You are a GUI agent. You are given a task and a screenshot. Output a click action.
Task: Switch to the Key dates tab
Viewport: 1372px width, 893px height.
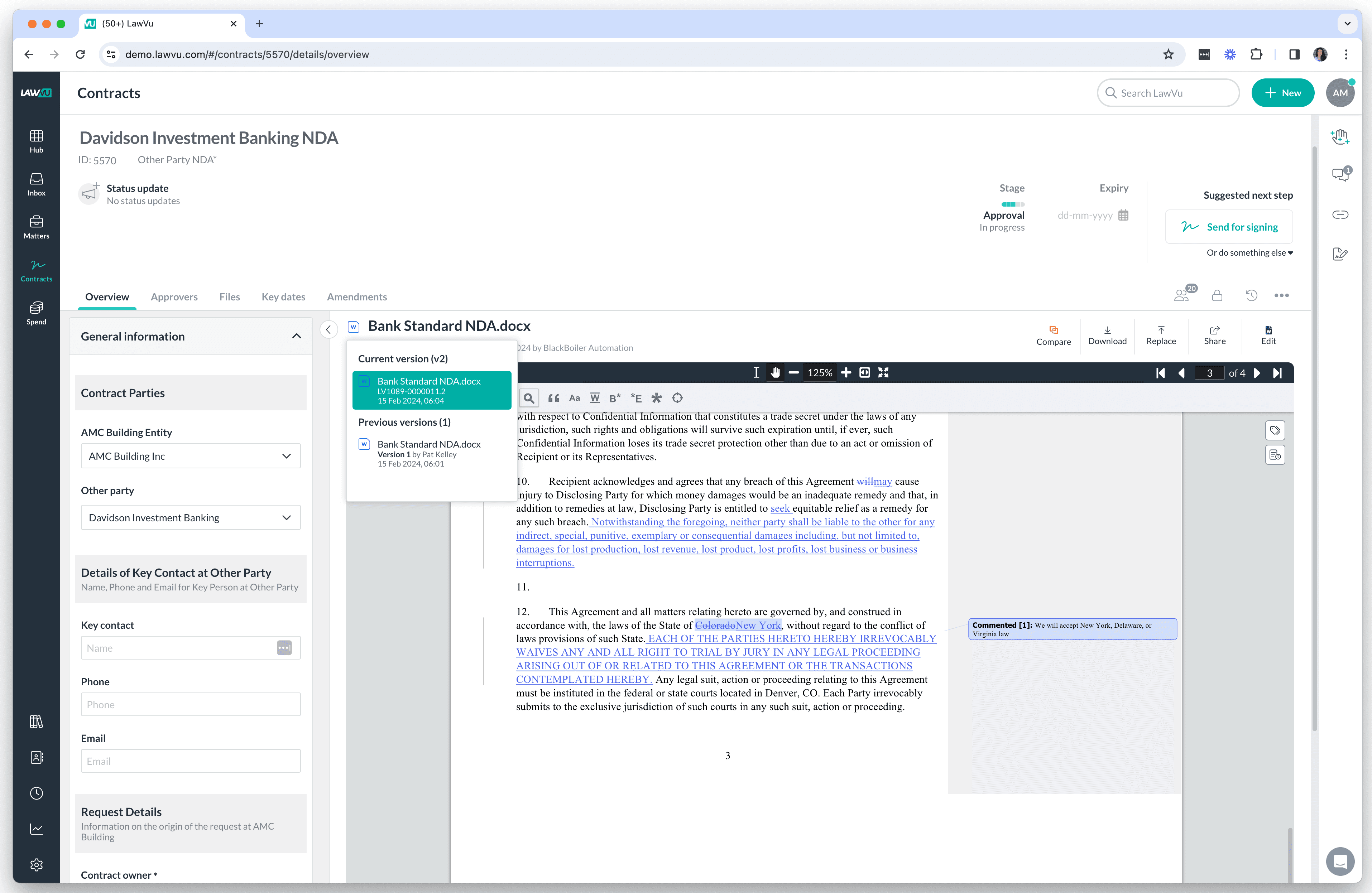[283, 297]
